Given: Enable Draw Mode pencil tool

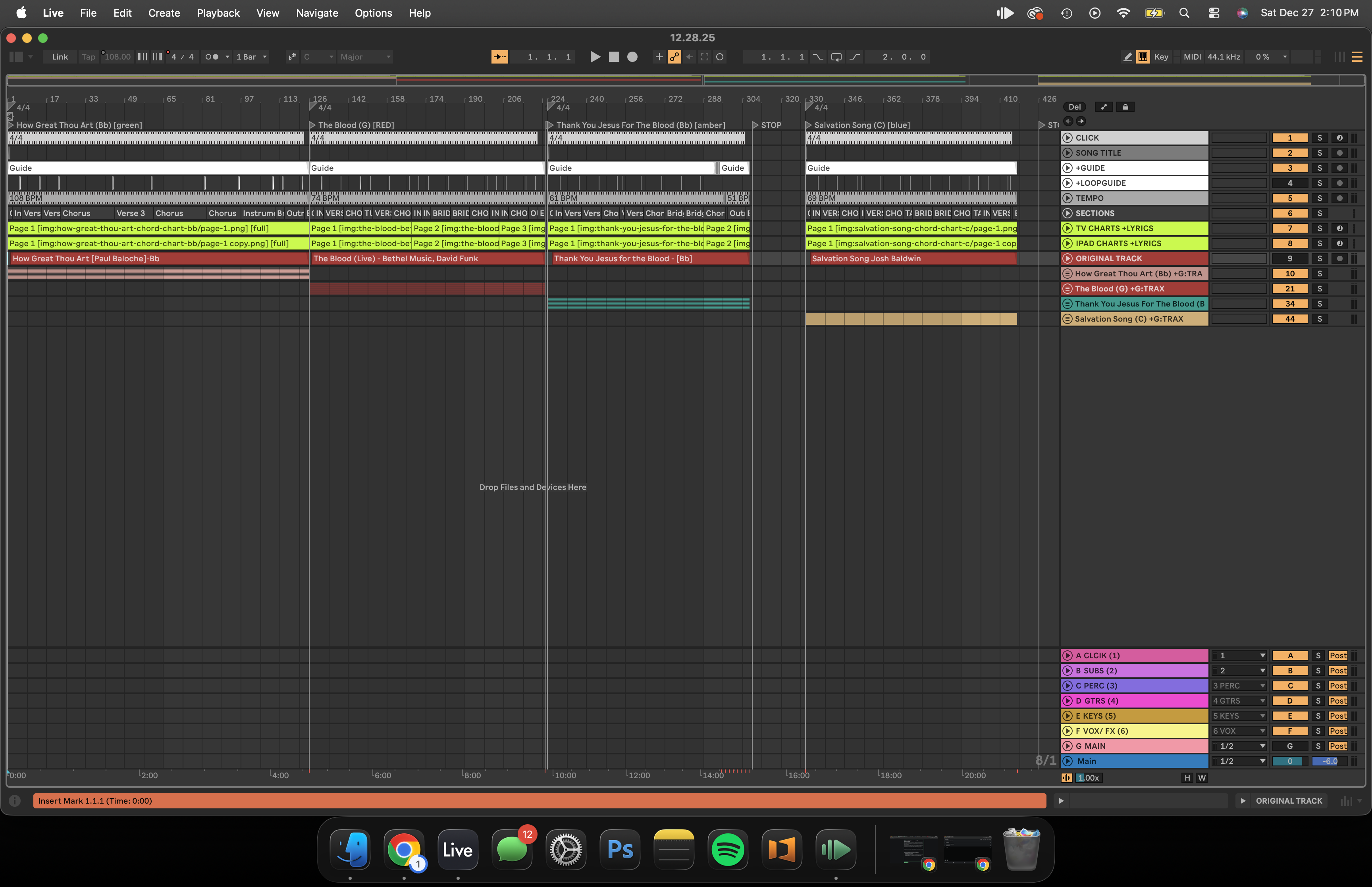Looking at the screenshot, I should [1127, 56].
